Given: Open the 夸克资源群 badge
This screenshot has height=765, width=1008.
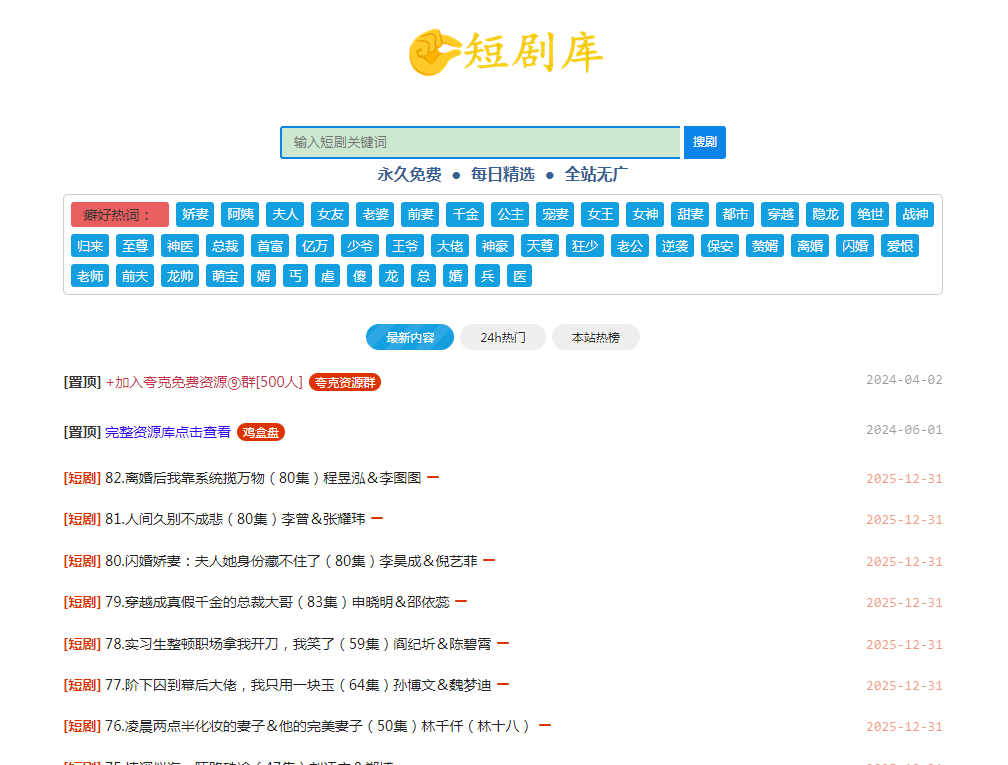Looking at the screenshot, I should 345,382.
